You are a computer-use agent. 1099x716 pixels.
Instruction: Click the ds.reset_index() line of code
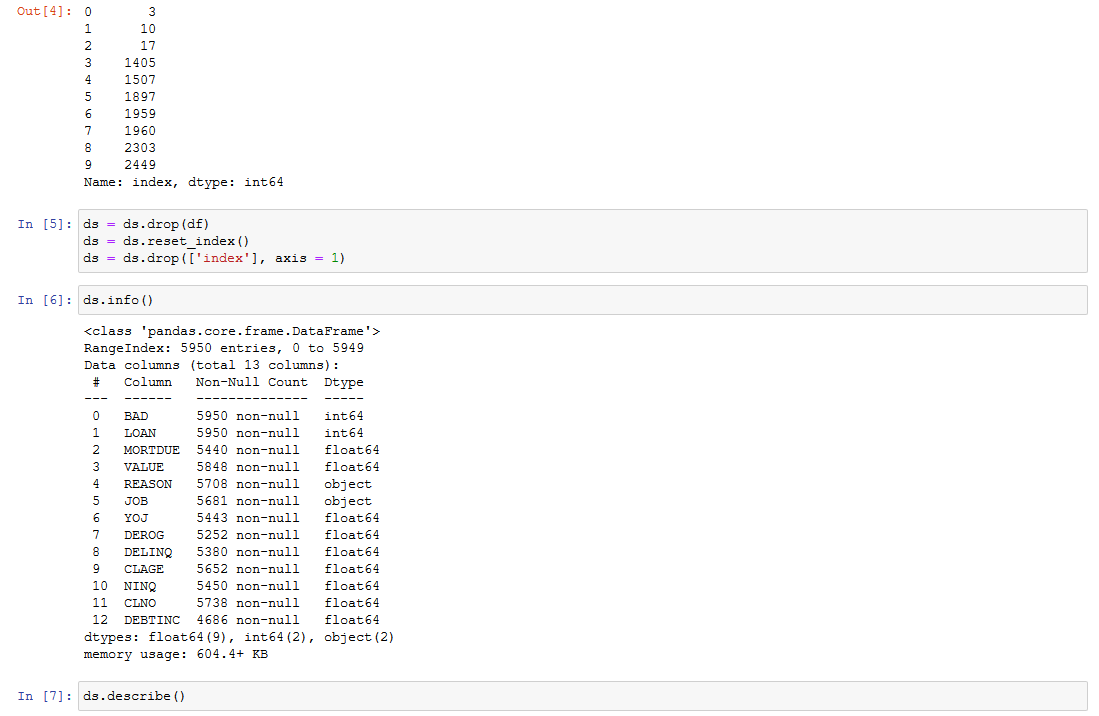pos(165,240)
